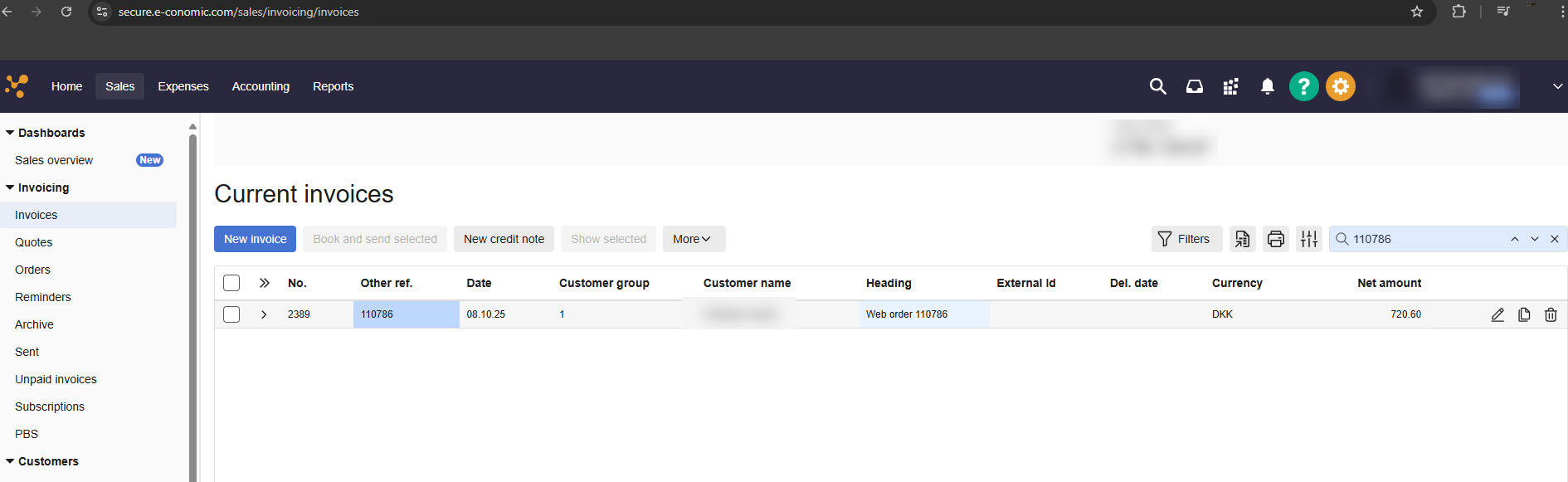
Task: Delete invoice 2389 with trash icon
Action: click(1551, 314)
